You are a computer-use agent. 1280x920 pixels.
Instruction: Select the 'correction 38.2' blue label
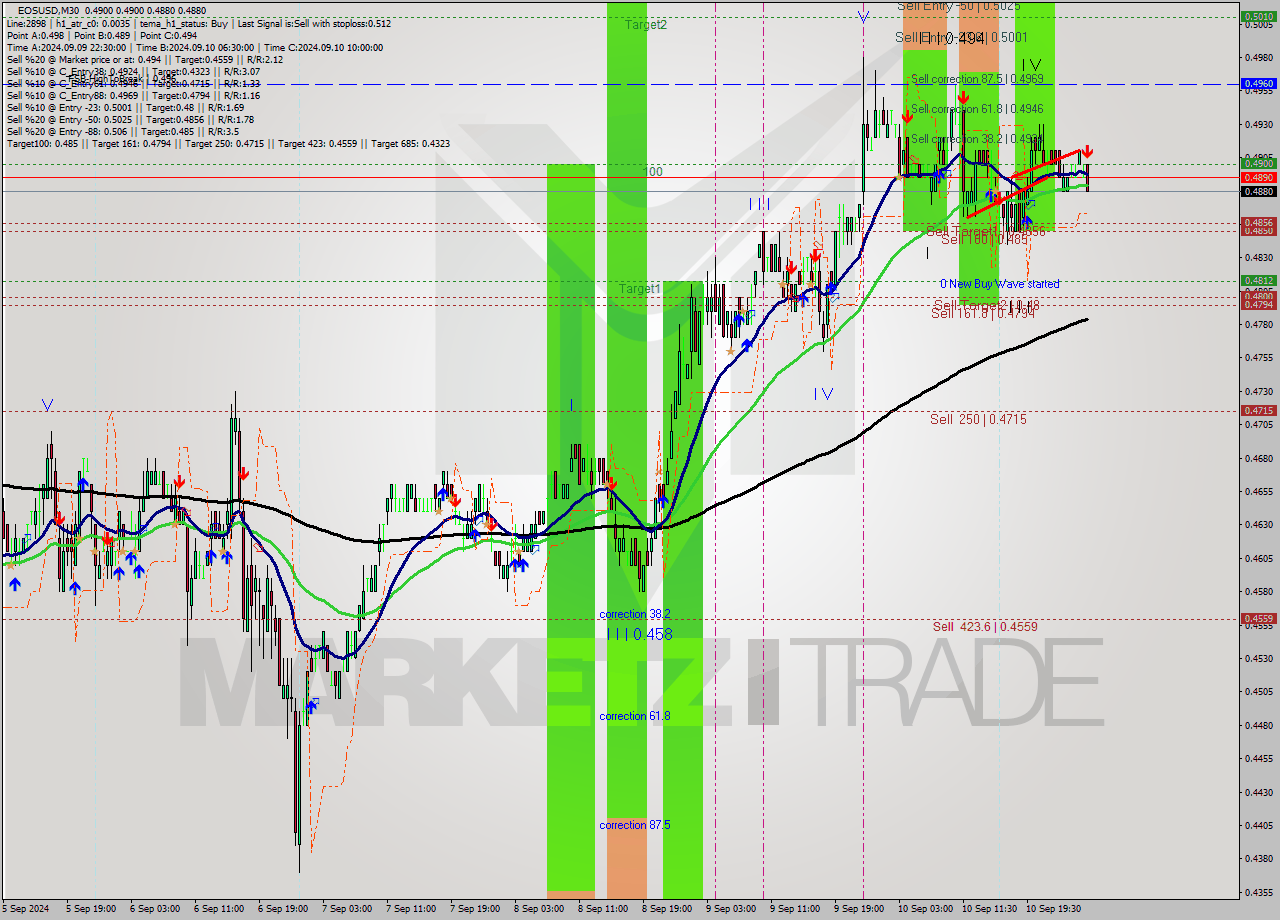click(635, 614)
